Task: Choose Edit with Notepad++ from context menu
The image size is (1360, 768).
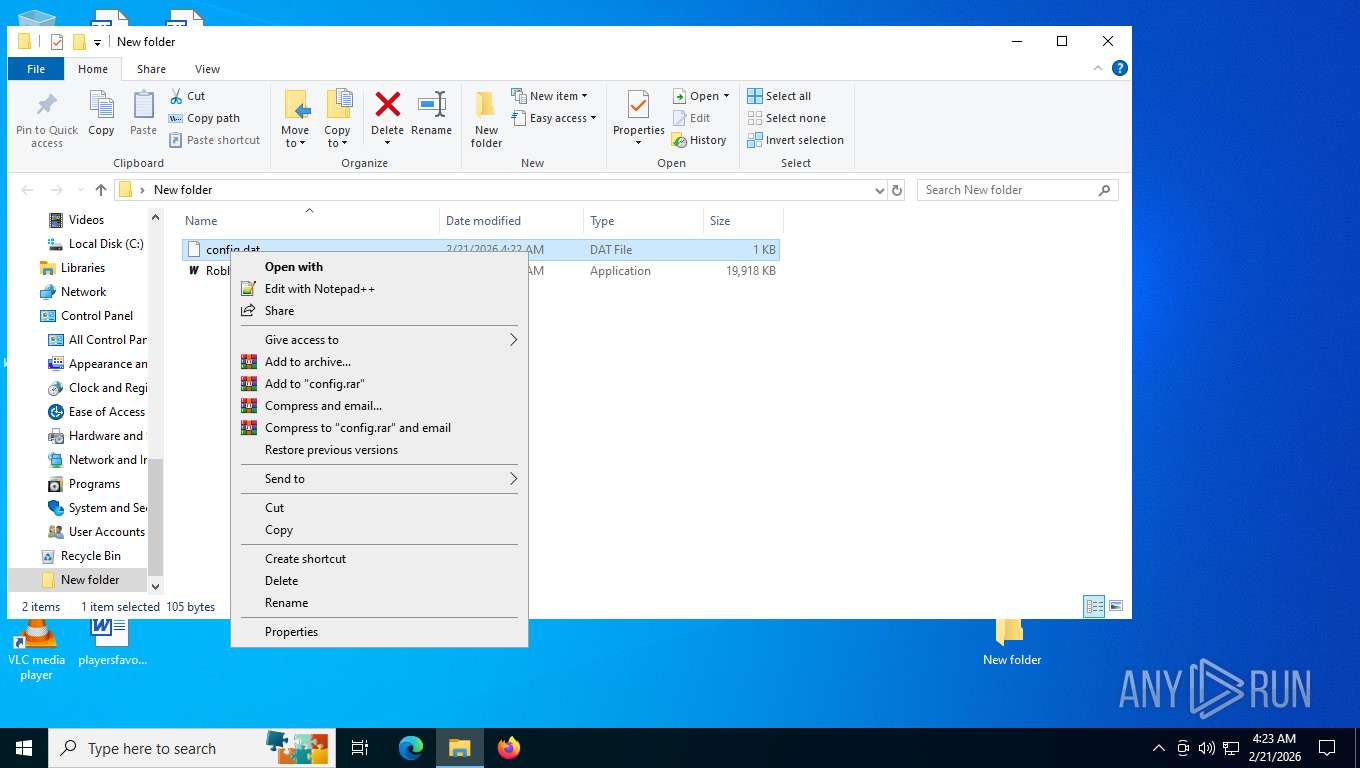Action: point(379,289)
